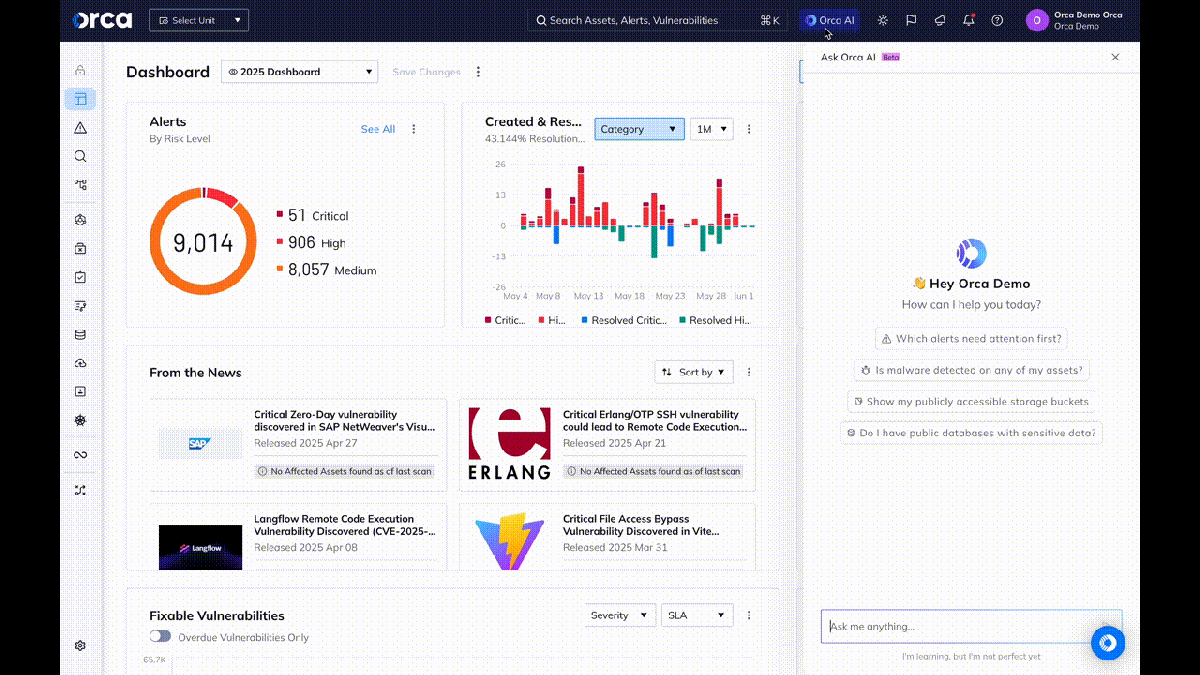Viewport: 1200px width, 675px height.
Task: Click the Orca logo
Action: coord(101,19)
